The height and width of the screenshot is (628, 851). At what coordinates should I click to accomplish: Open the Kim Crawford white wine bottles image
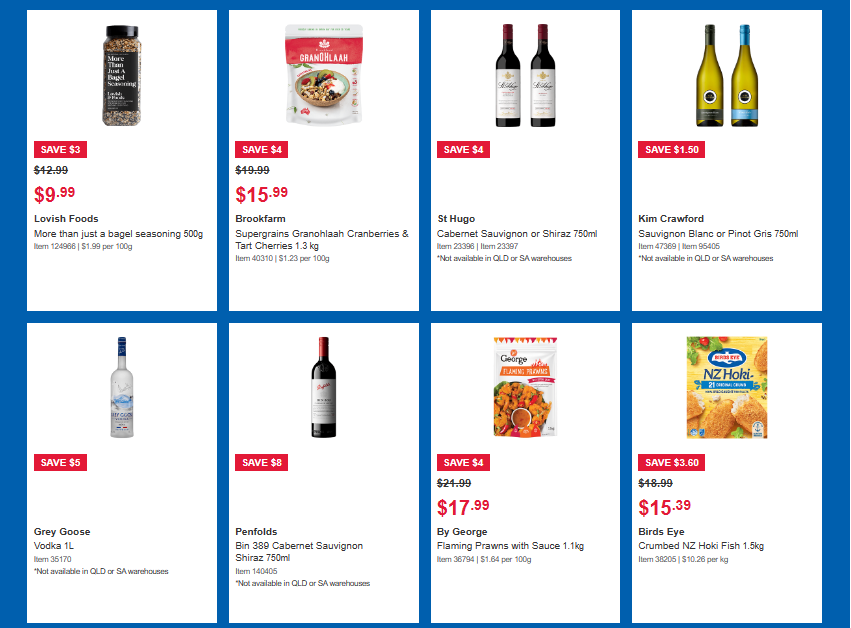pyautogui.click(x=727, y=75)
